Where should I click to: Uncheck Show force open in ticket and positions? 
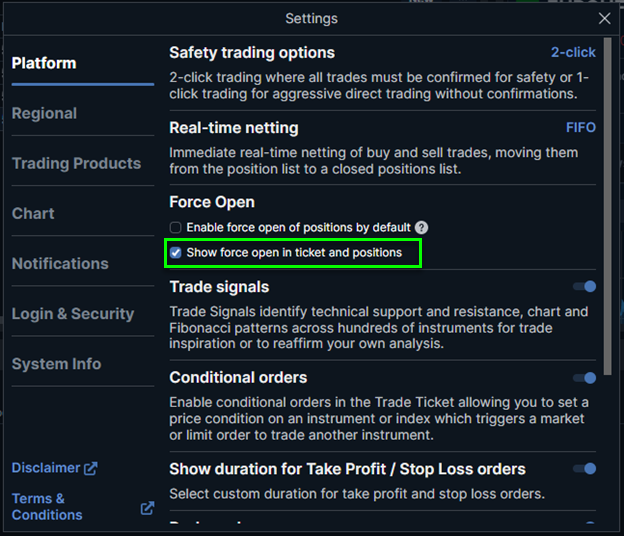click(176, 253)
